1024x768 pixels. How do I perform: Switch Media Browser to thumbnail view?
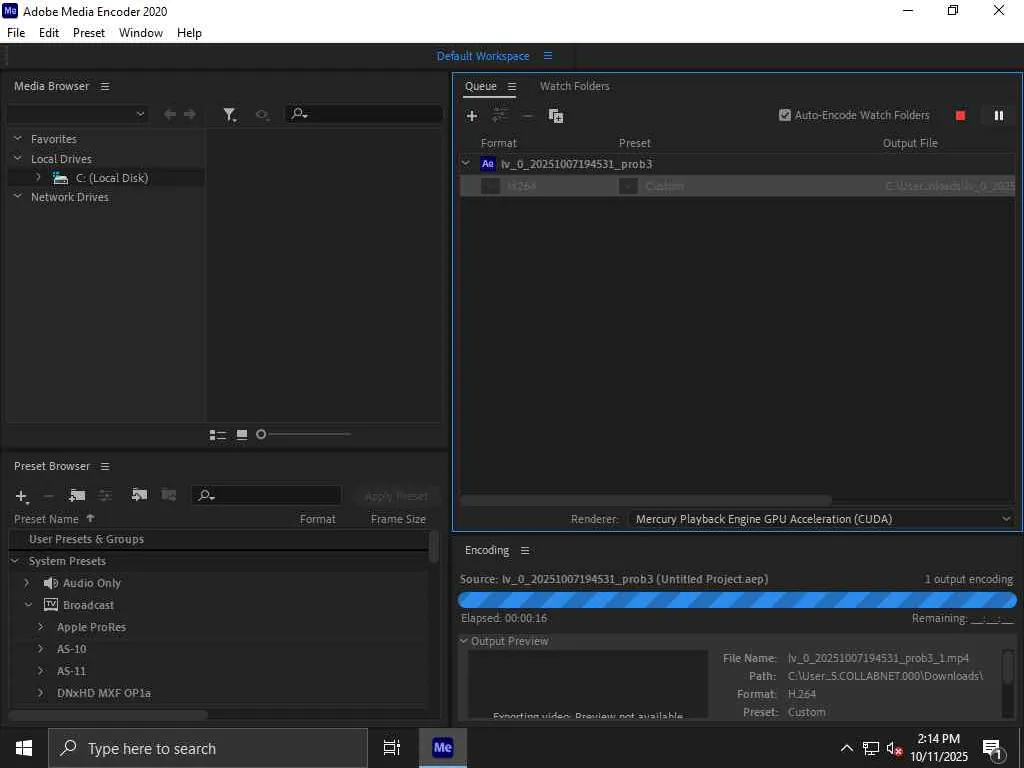tap(242, 434)
